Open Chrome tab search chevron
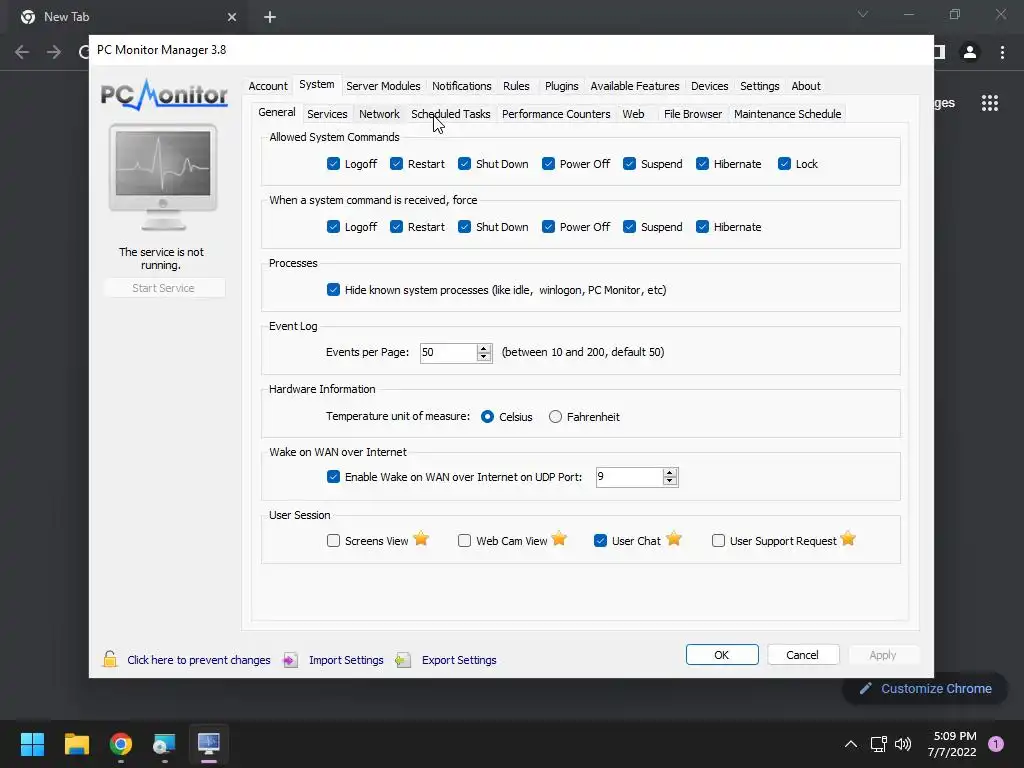 click(863, 14)
